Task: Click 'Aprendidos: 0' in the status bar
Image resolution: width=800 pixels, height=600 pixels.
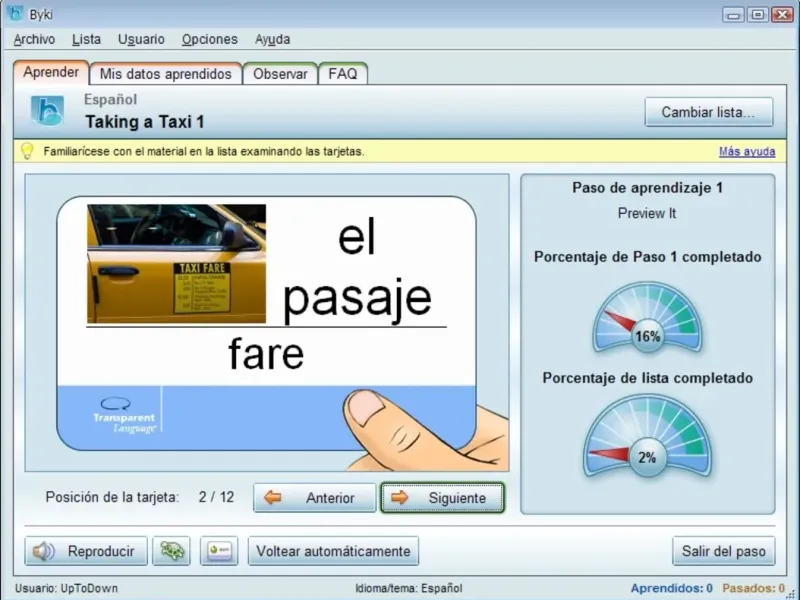Action: (671, 588)
